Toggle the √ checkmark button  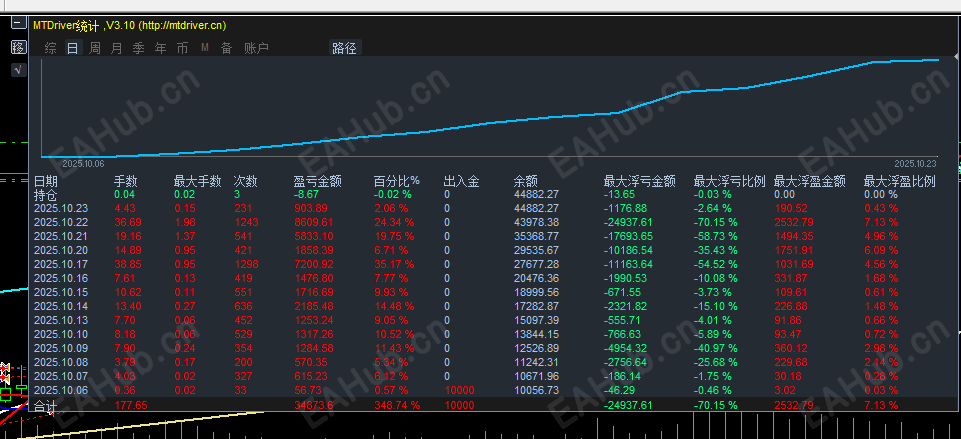point(18,70)
